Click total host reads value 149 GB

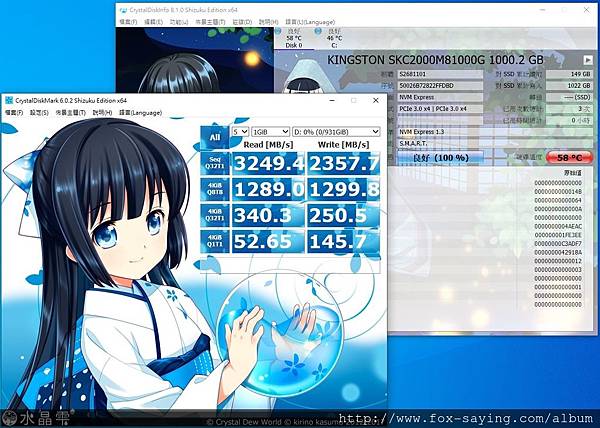point(569,74)
